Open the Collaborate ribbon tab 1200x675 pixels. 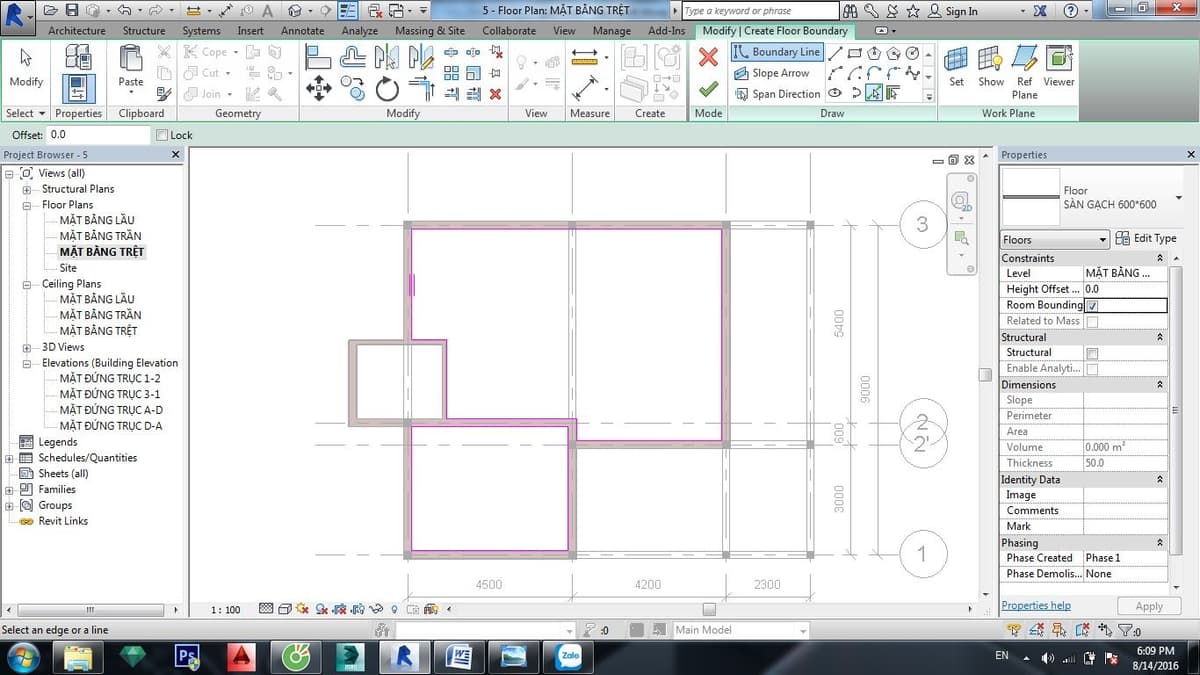pyautogui.click(x=509, y=30)
